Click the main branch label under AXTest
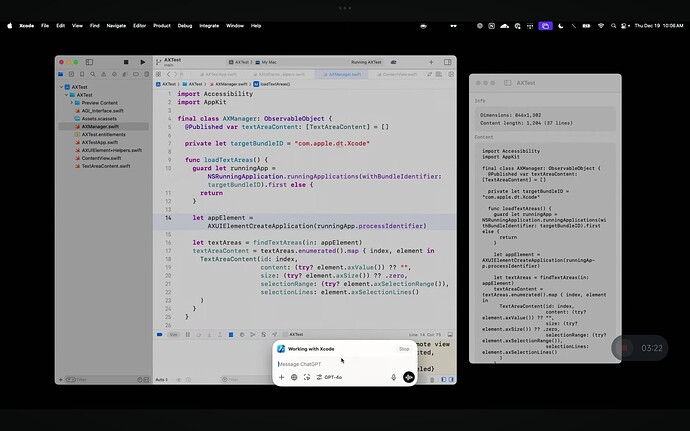The height and width of the screenshot is (431, 690). click(169, 65)
